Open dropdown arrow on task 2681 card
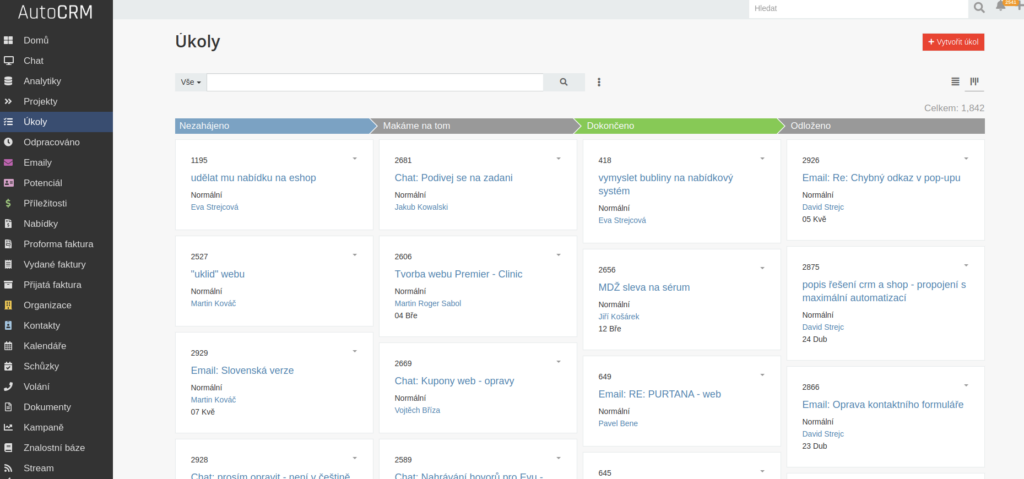The height and width of the screenshot is (479, 1024). tap(558, 159)
